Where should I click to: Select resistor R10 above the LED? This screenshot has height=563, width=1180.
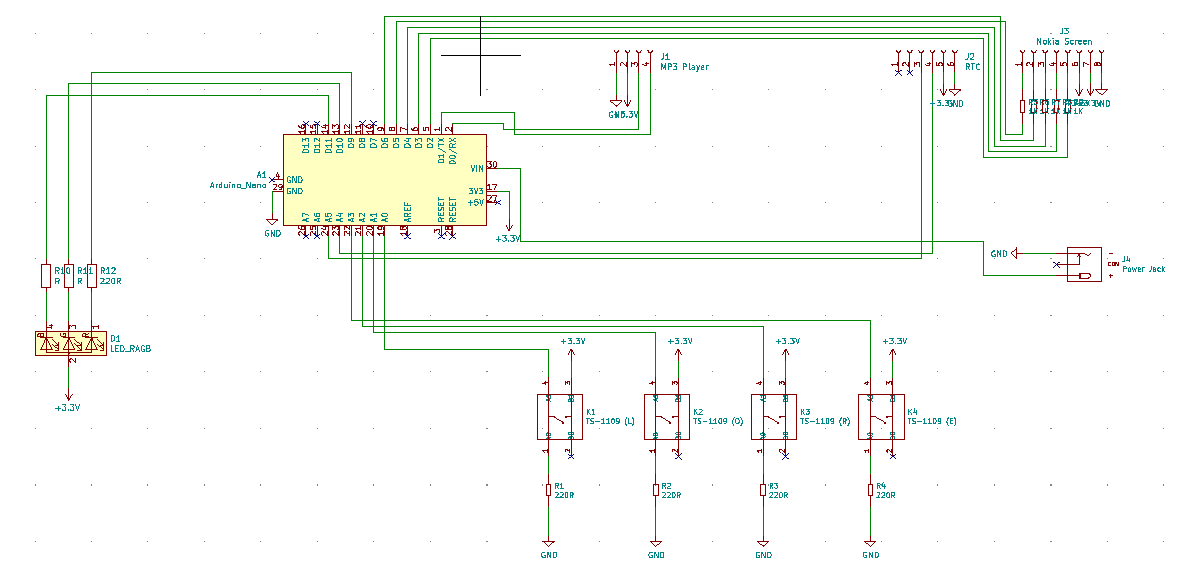tap(45, 275)
